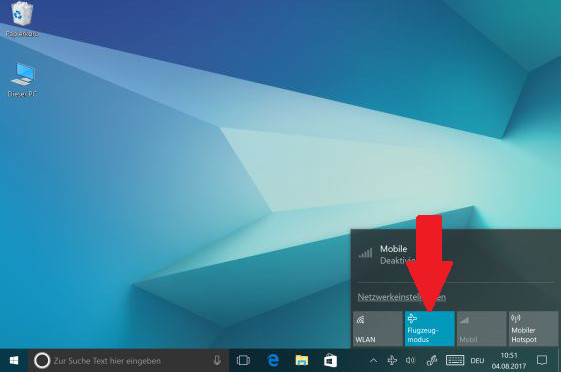Screen dimensions: 561x374
Task: Open Microsoft Edge from taskbar
Action: (x=273, y=360)
